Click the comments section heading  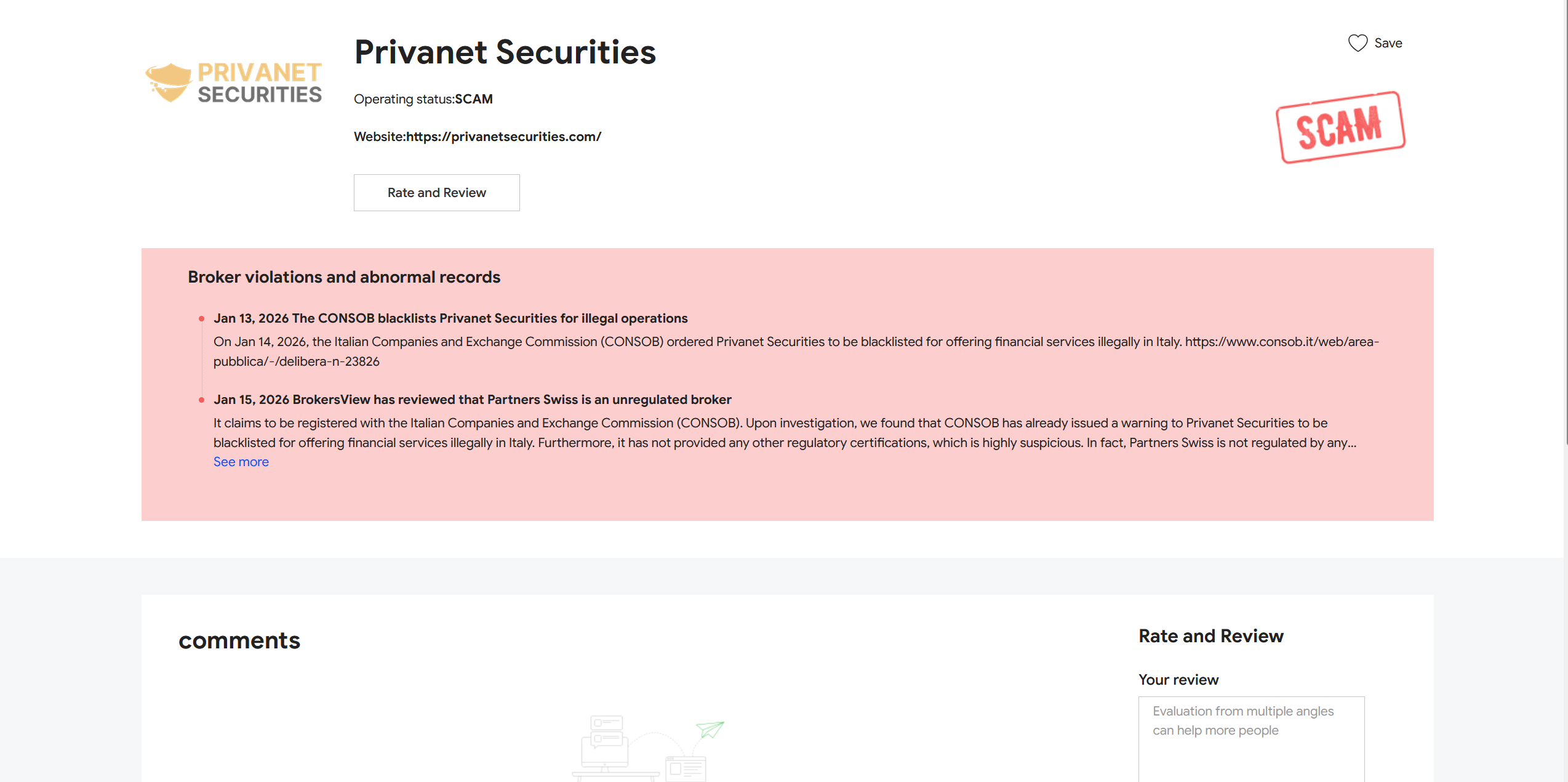coord(239,640)
